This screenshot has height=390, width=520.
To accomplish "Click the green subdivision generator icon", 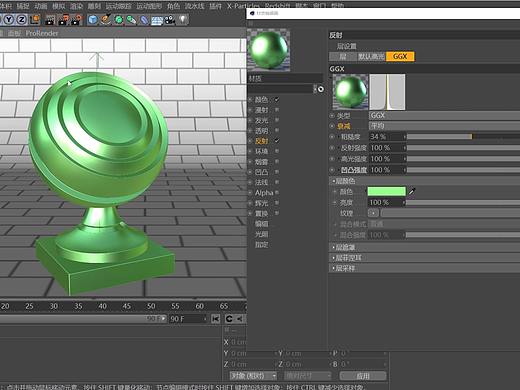I will (x=119, y=20).
